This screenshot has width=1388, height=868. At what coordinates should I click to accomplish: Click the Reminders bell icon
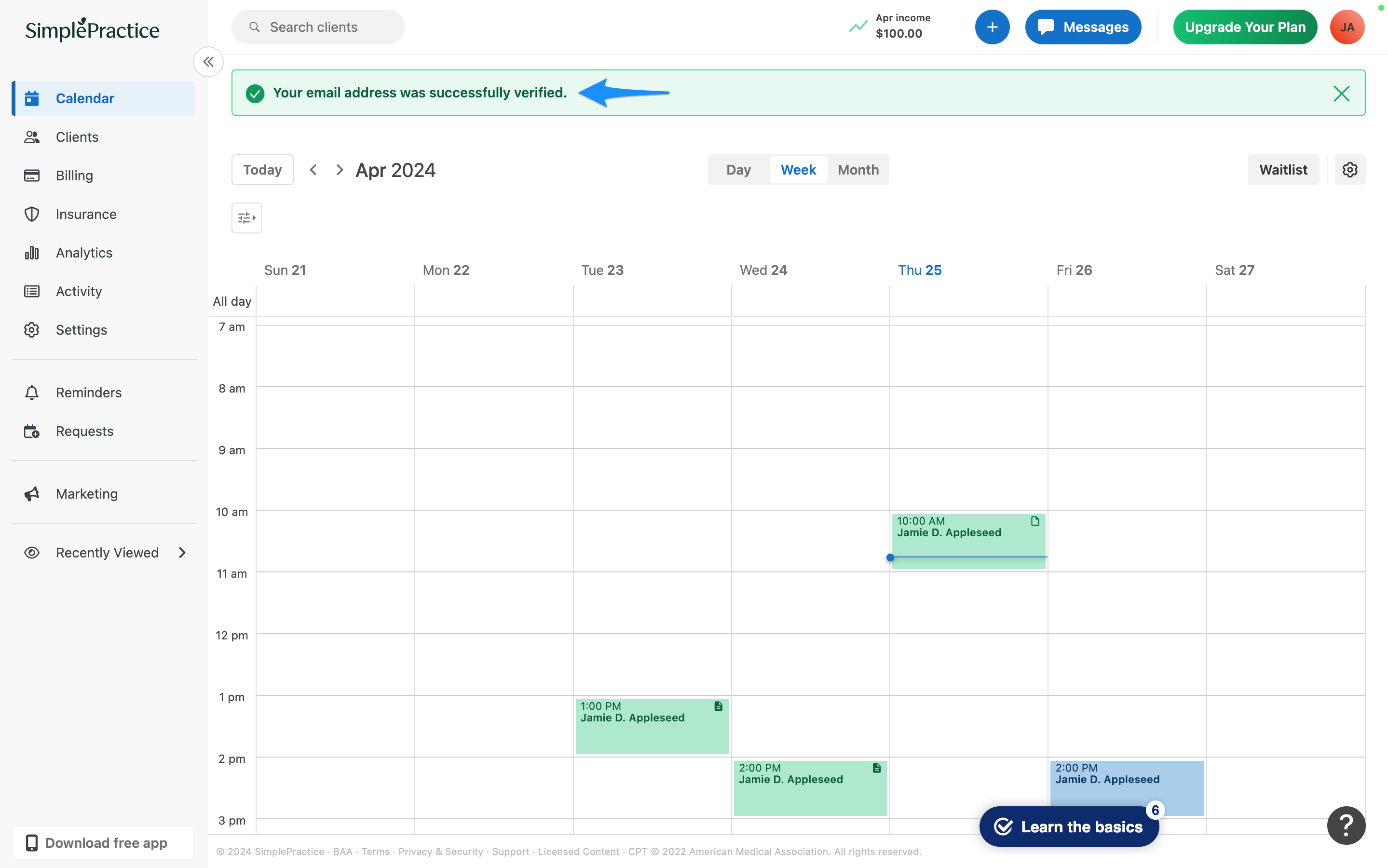click(x=31, y=392)
